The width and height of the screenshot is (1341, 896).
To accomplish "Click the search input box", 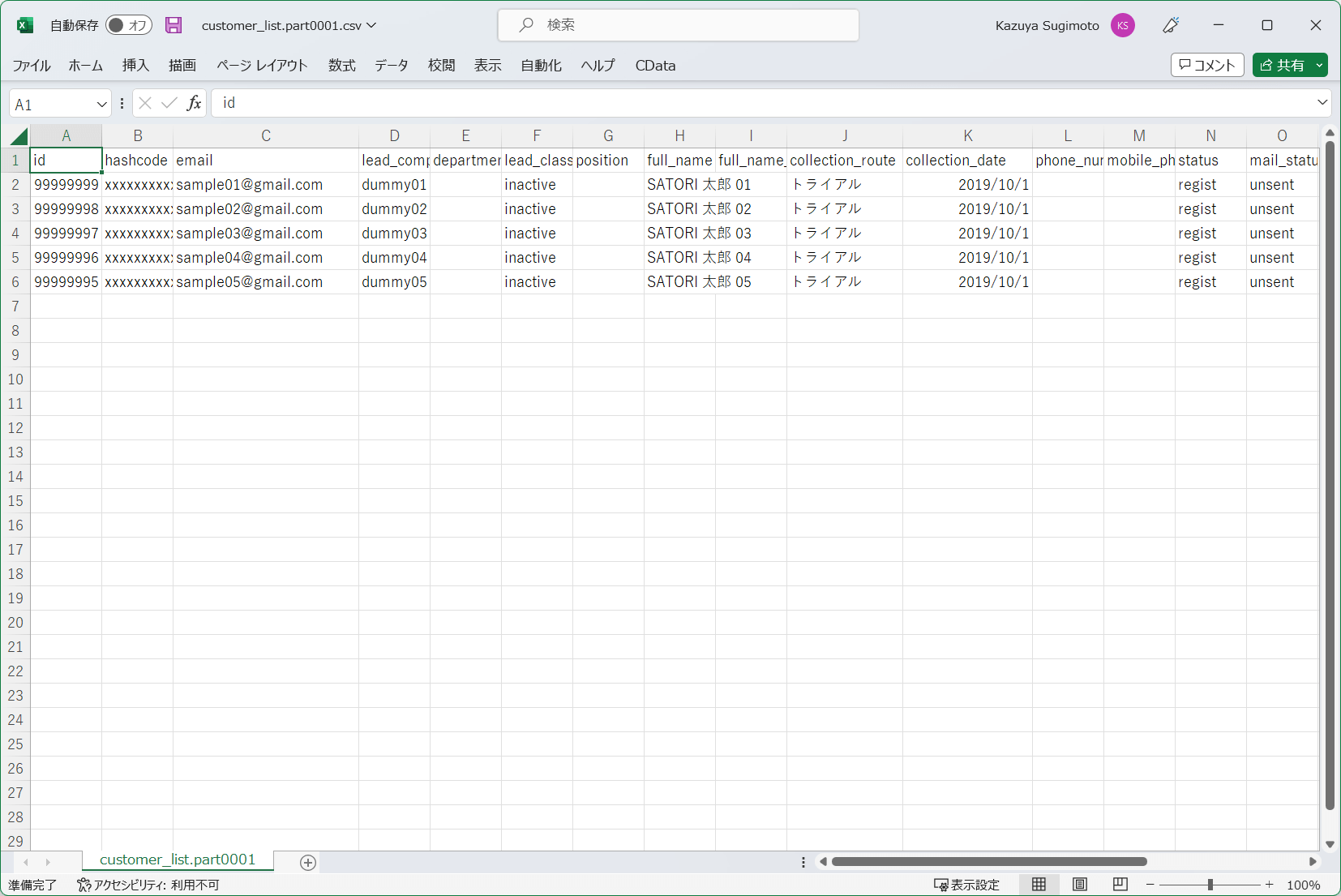I will point(679,25).
